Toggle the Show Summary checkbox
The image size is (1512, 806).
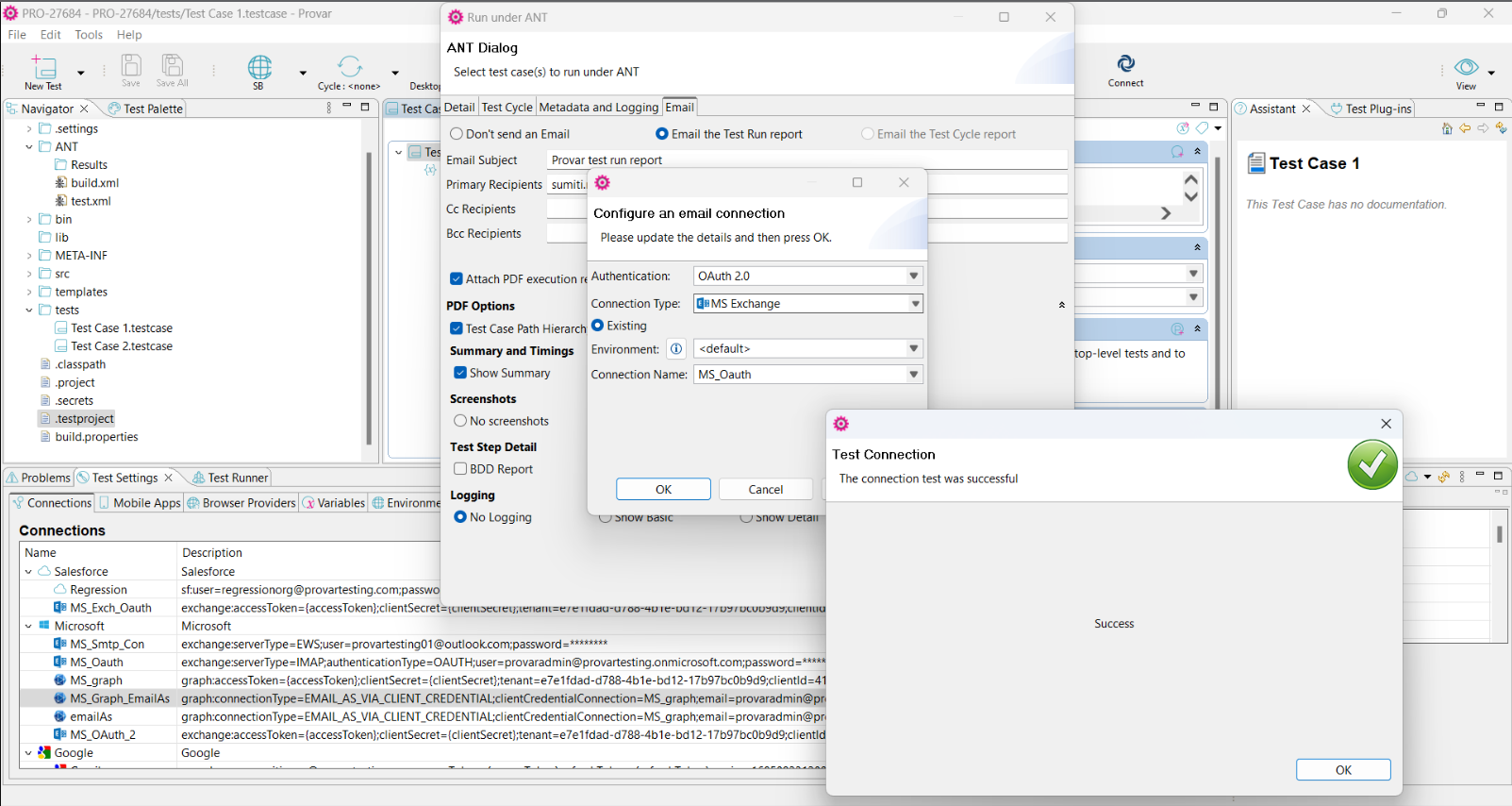(460, 373)
